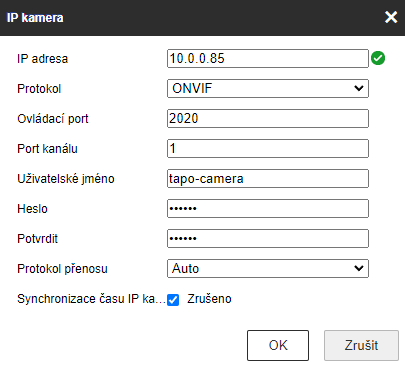Viewport: 405px width, 368px height.
Task: Click the IP adresa label text
Action: point(43,59)
